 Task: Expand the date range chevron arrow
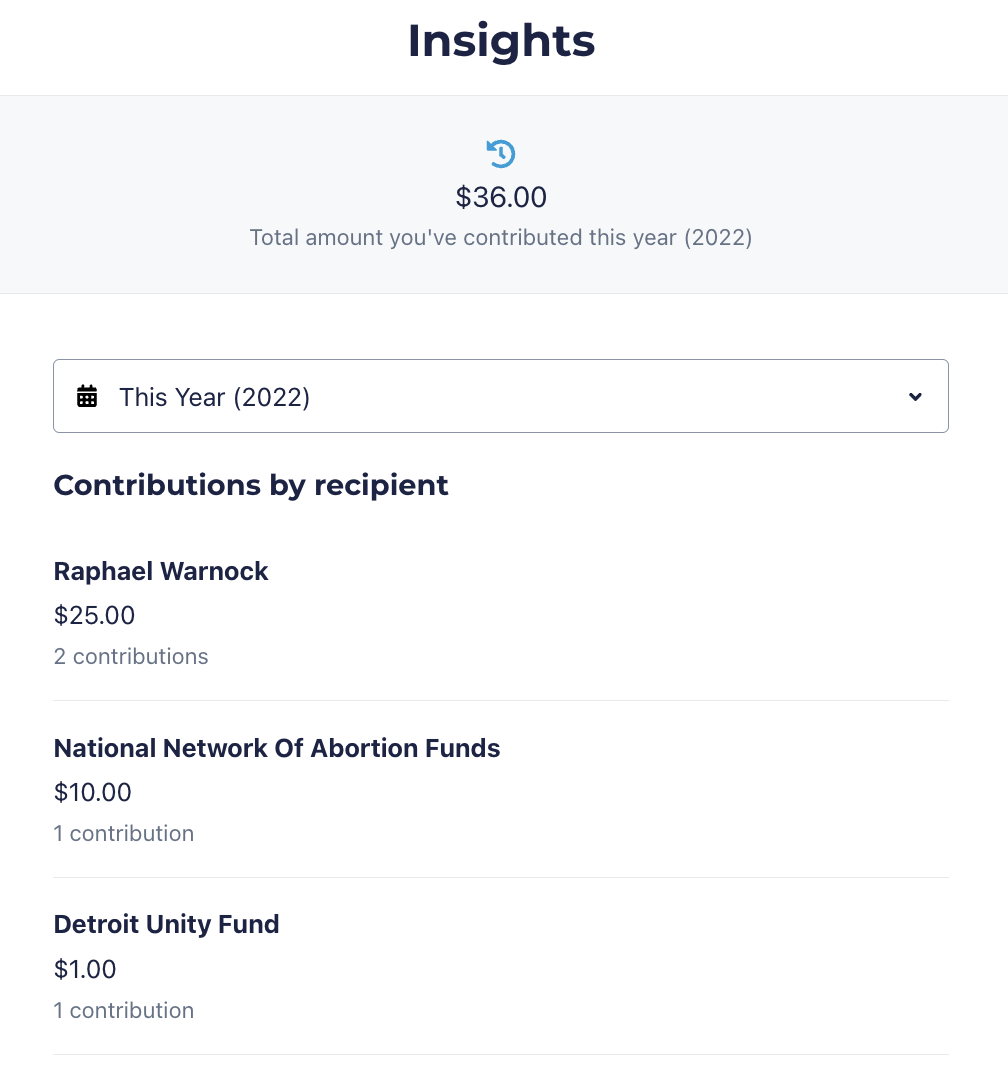tap(915, 397)
